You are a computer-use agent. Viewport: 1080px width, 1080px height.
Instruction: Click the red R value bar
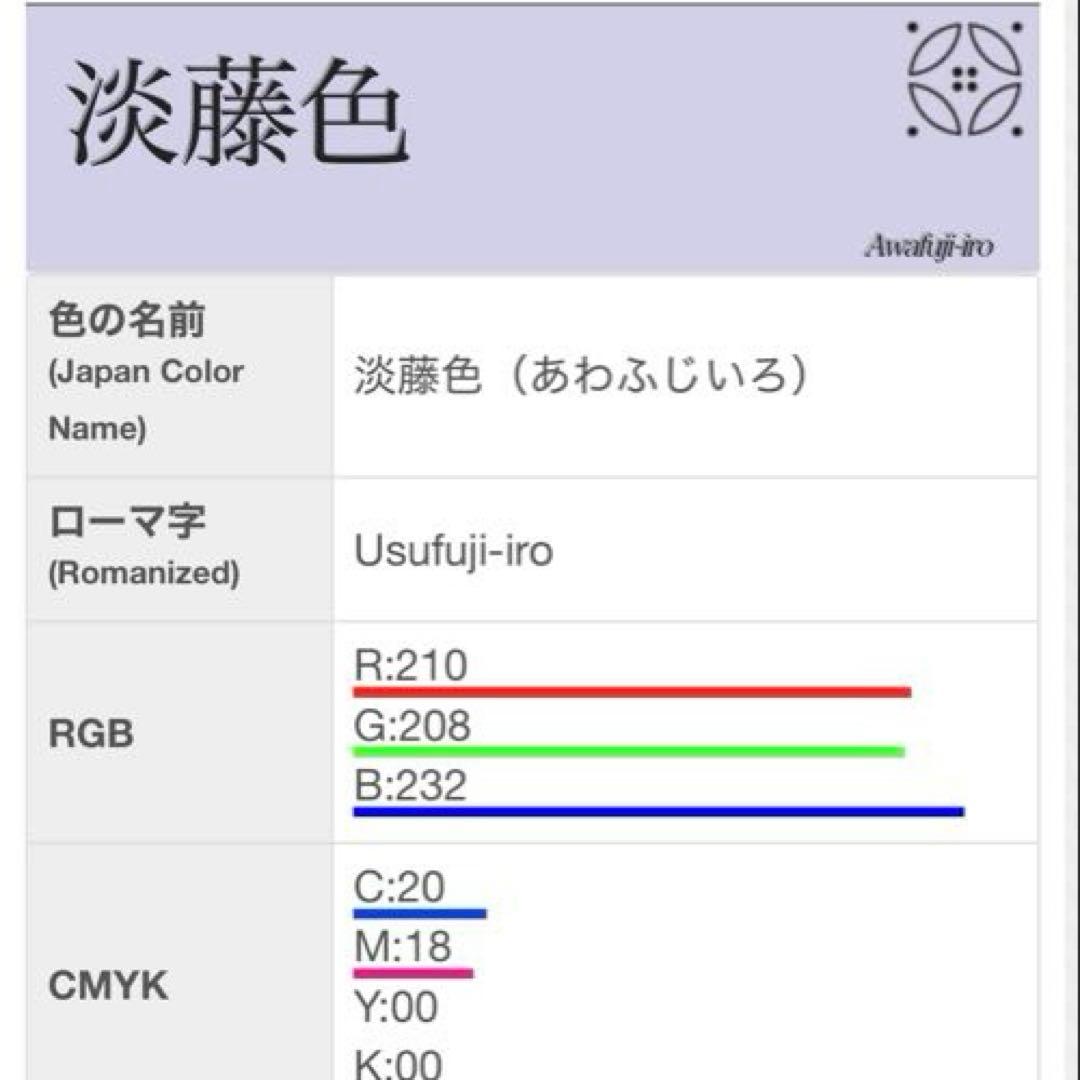click(631, 691)
